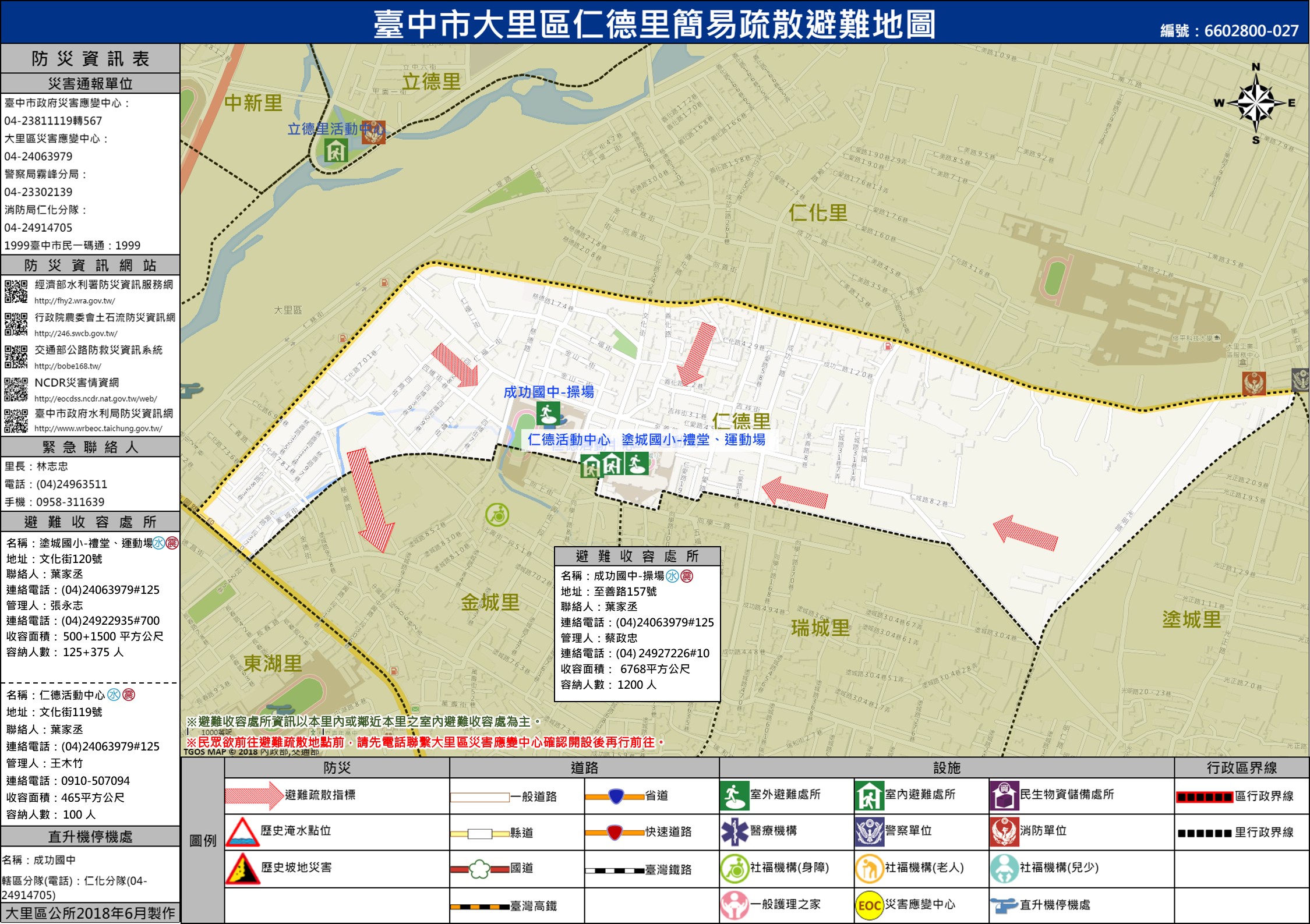Open the fhy2.wra.gov.tw link
This screenshot has width=1310, height=924.
click(x=75, y=301)
